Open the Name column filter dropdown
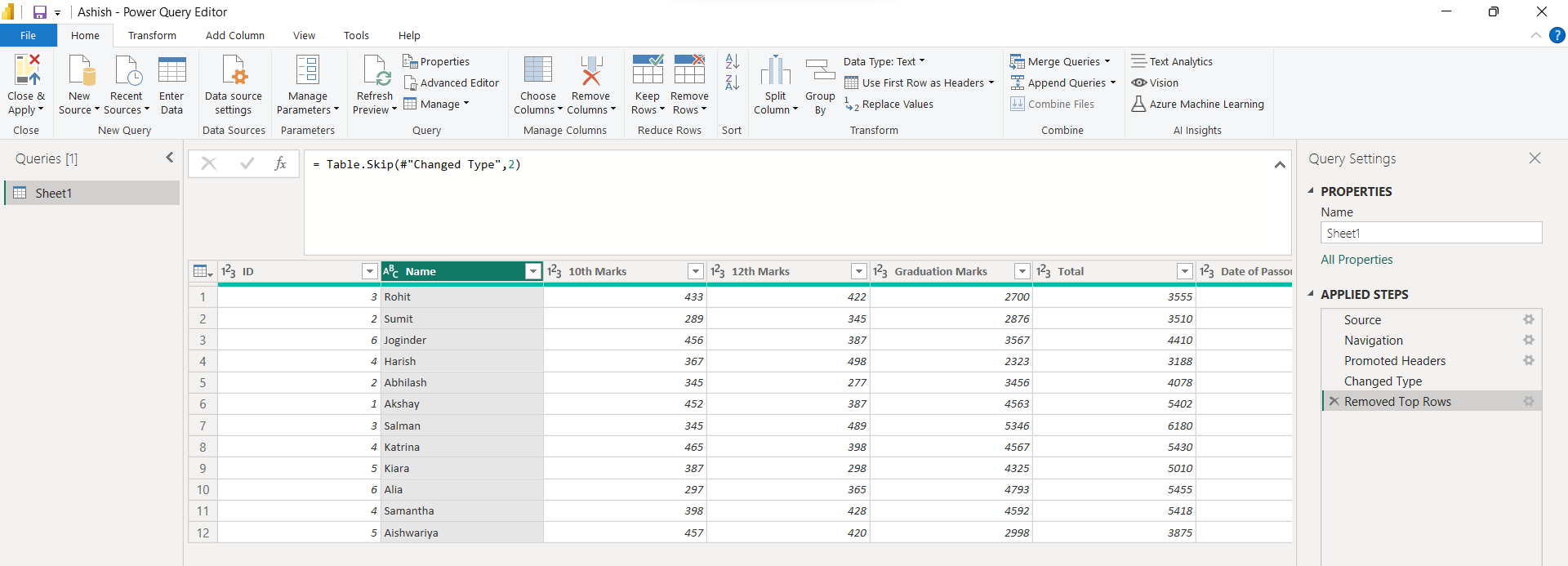 click(533, 271)
